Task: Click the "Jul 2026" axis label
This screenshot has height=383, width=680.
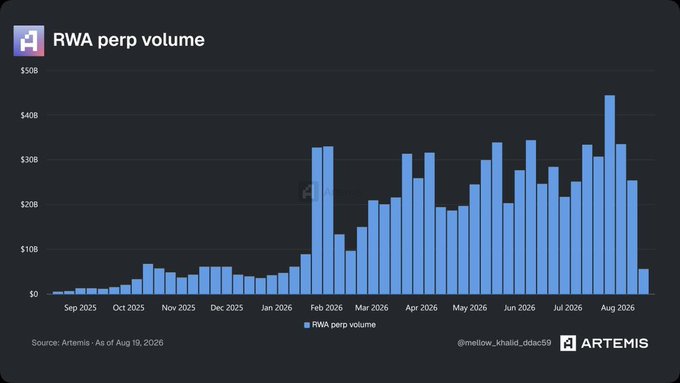Action: coord(568,308)
